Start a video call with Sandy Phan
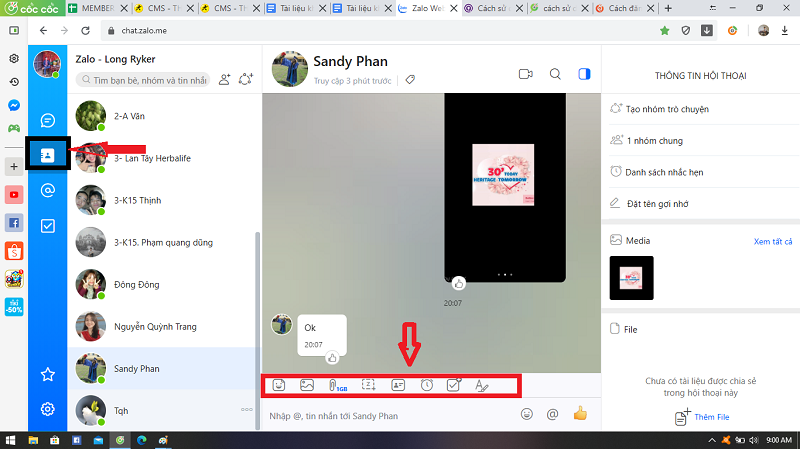Screen dimensions: 800x449 (526, 74)
